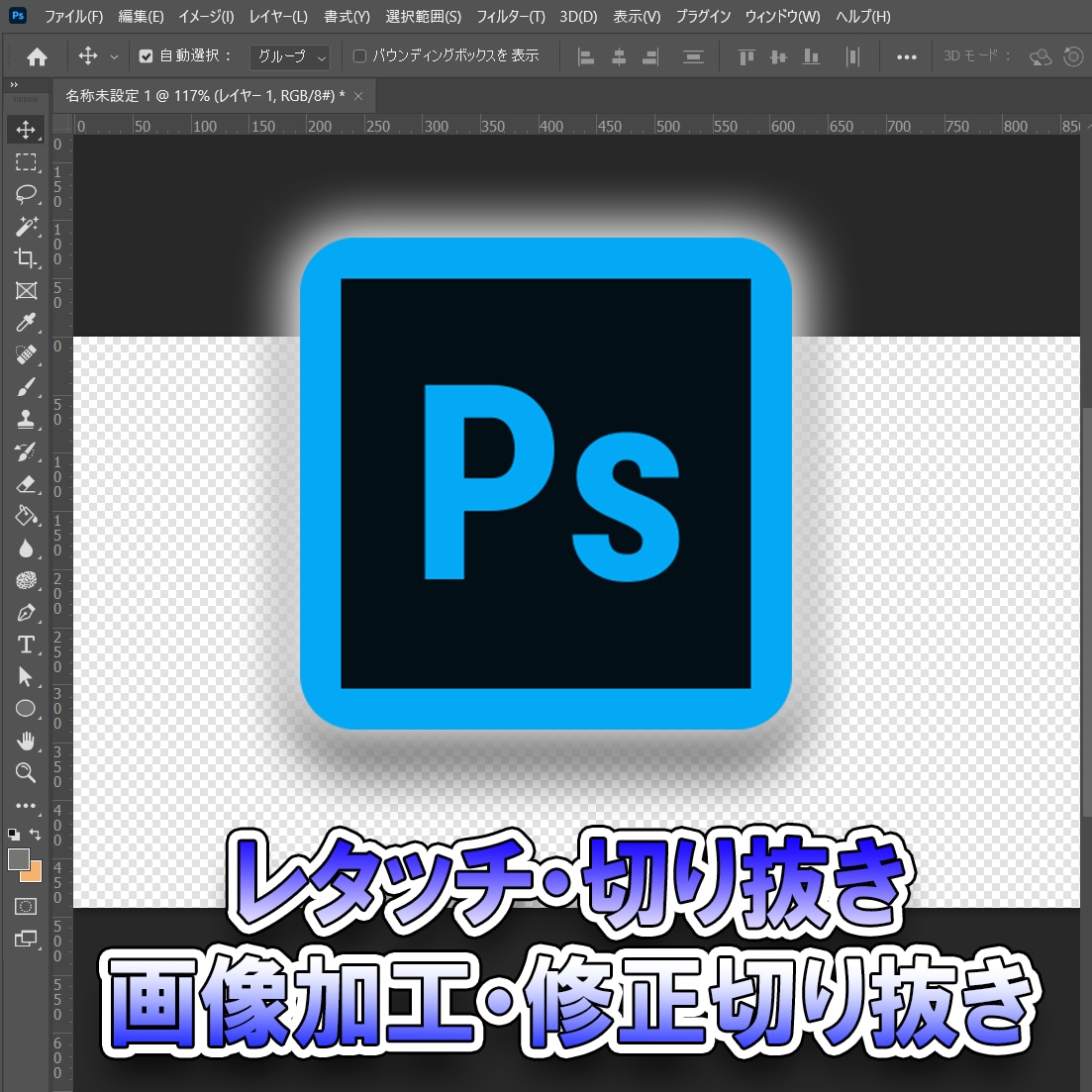1092x1092 pixels.
Task: Select the Crop tool
Action: click(x=26, y=258)
